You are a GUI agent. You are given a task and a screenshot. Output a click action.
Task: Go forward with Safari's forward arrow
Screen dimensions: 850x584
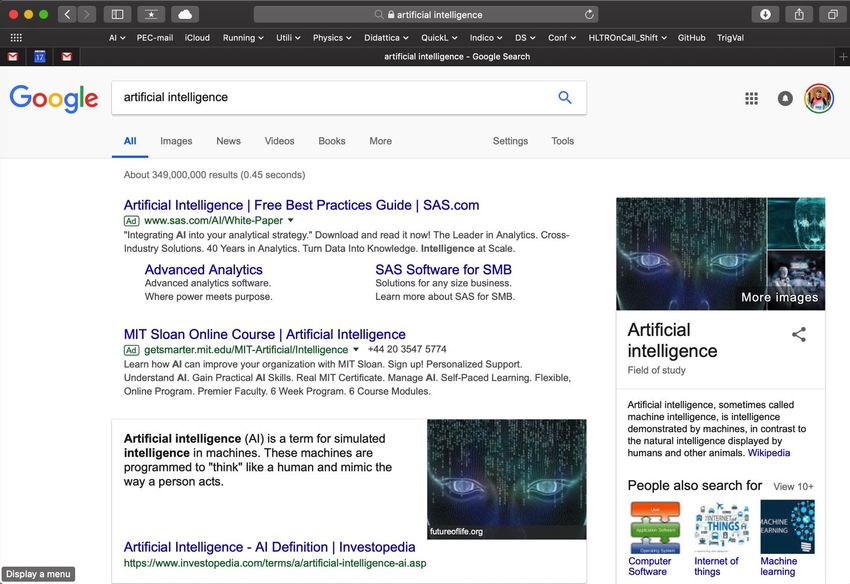(x=87, y=15)
